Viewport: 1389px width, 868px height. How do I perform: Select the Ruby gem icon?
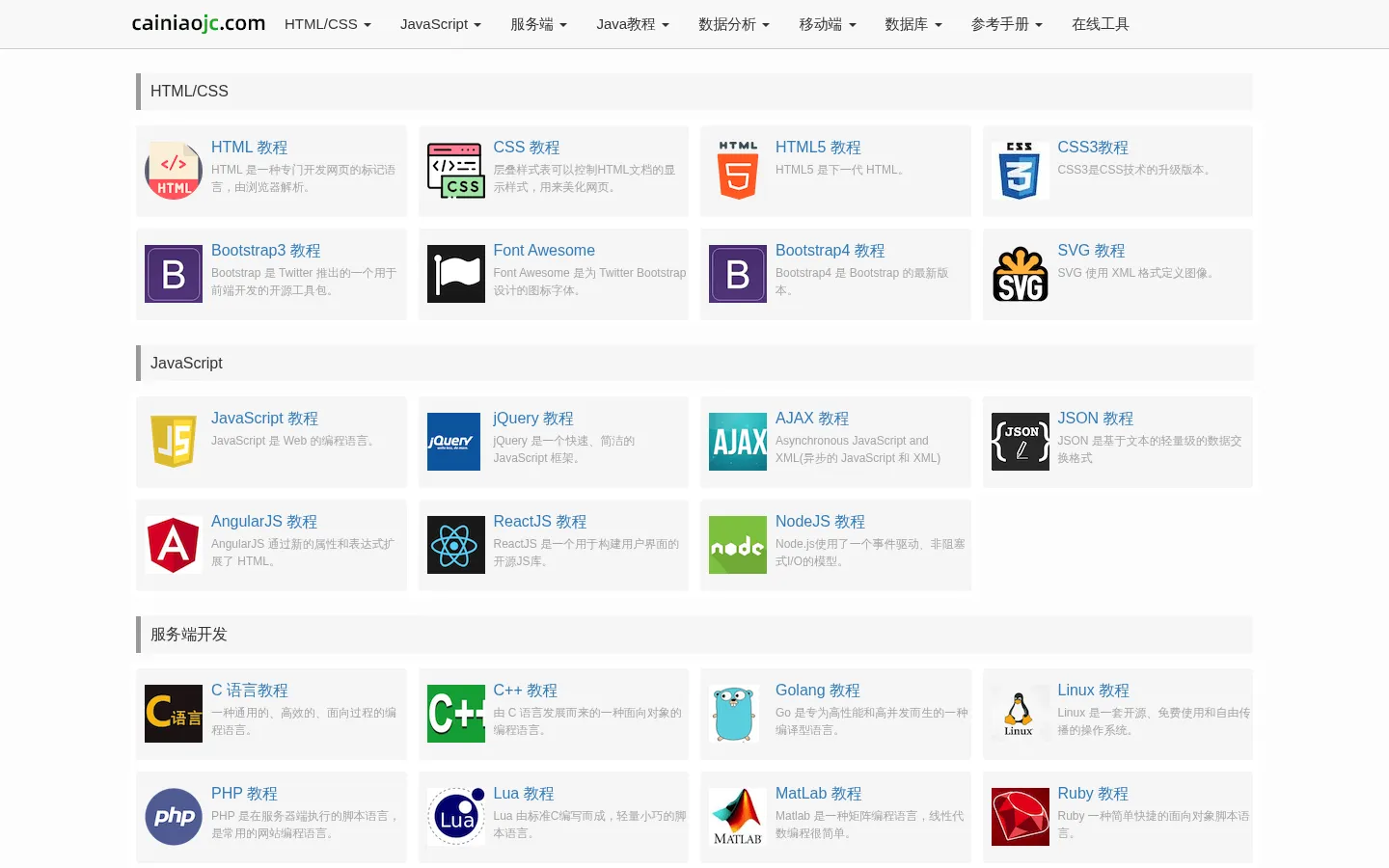(x=1021, y=817)
